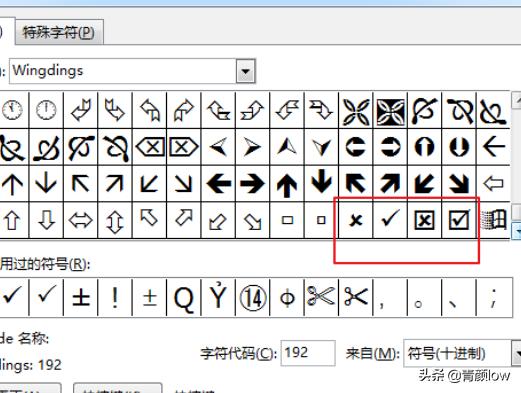
Task: Pick the hollow up arrow symbol
Action: coord(12,220)
